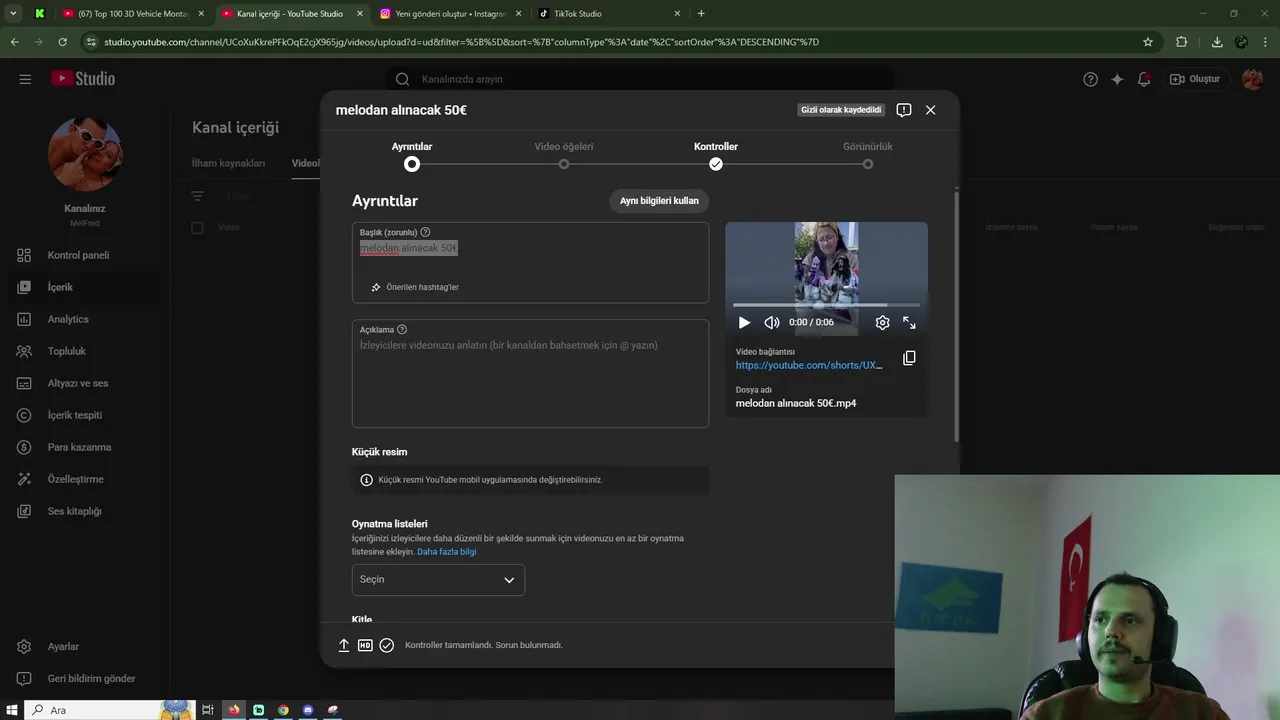Viewport: 1280px width, 720px height.
Task: Click Aynı bilgileri kullan button
Action: pyautogui.click(x=659, y=201)
